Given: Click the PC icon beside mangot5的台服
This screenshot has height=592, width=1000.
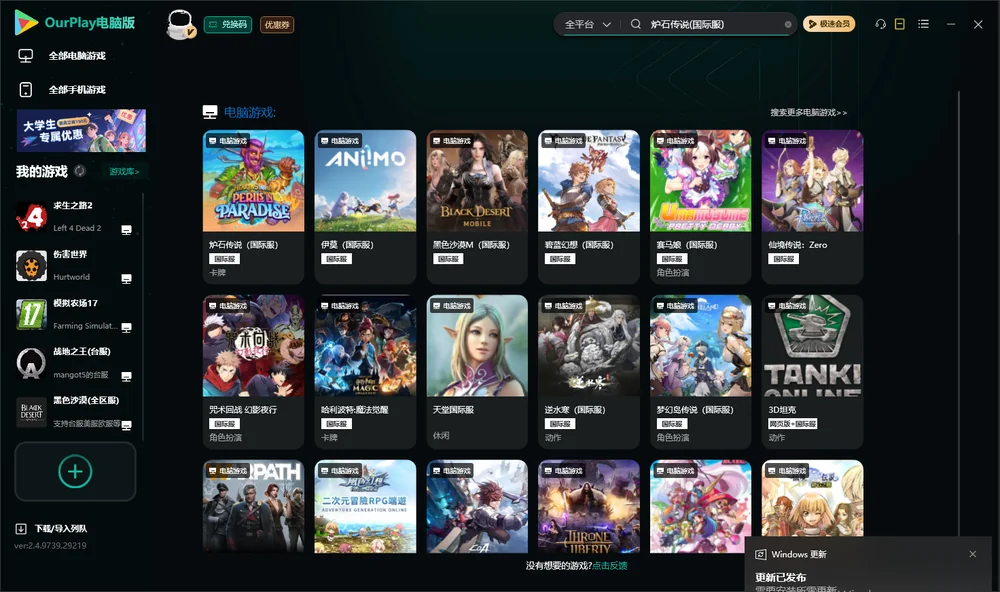Looking at the screenshot, I should coord(126,376).
